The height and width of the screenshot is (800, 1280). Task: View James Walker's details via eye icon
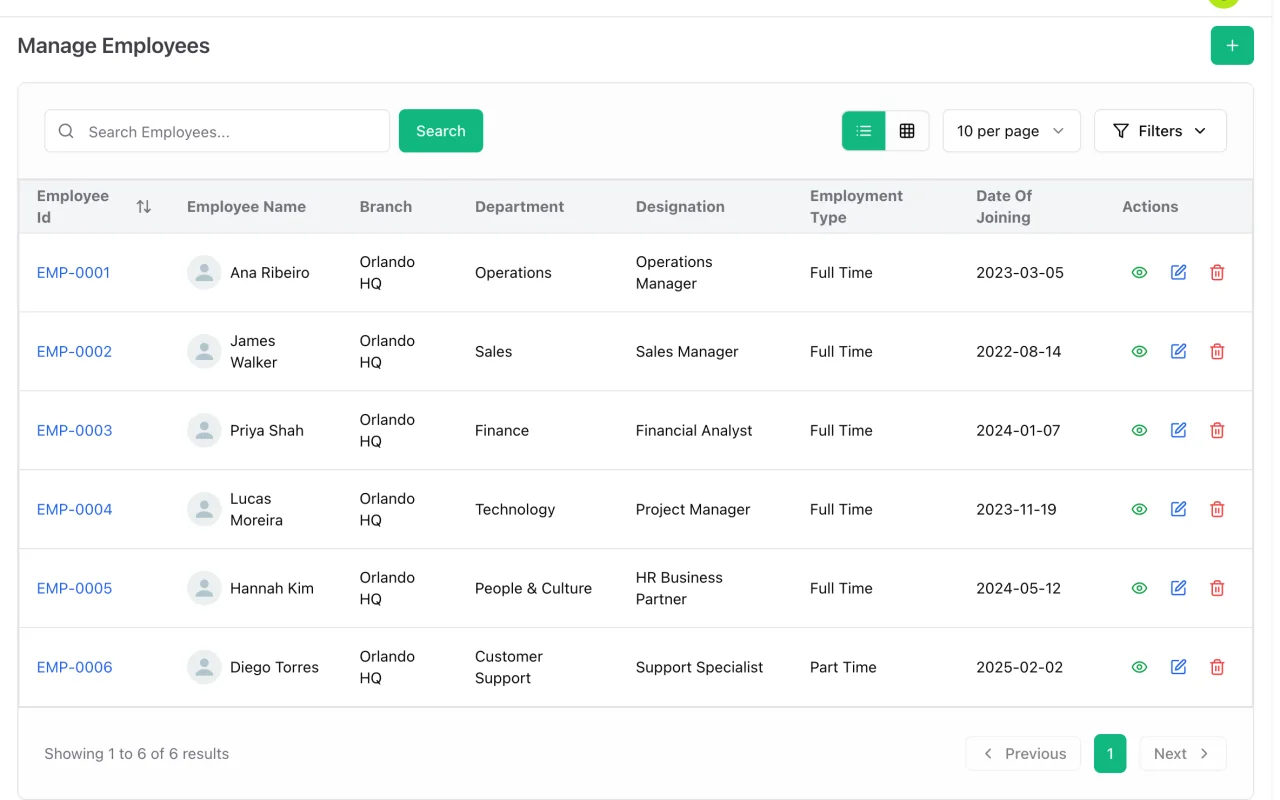tap(1139, 351)
